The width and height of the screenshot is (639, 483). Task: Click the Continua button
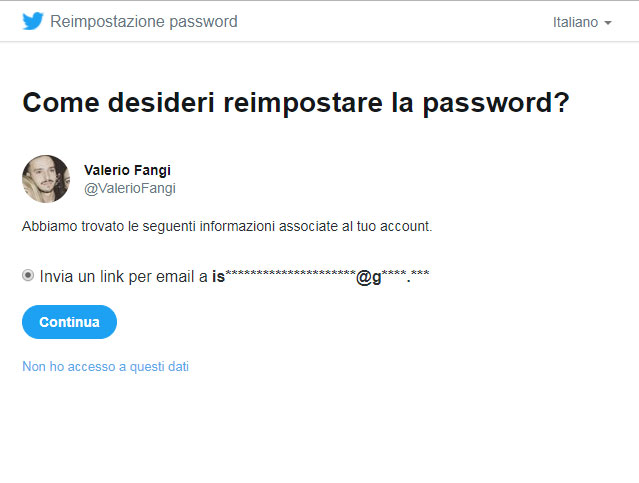click(x=69, y=322)
